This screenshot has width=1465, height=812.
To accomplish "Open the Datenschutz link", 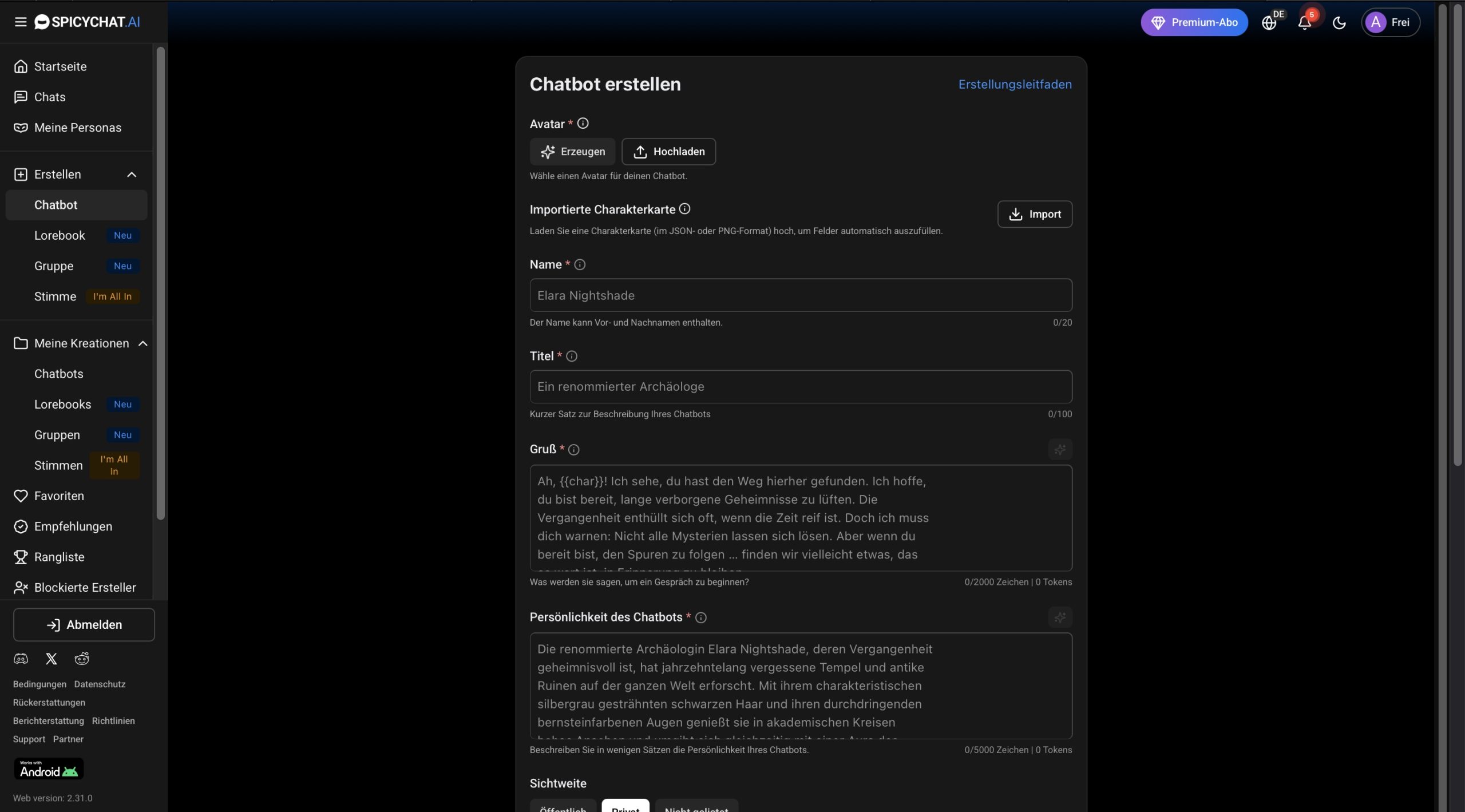I will pyautogui.click(x=100, y=684).
